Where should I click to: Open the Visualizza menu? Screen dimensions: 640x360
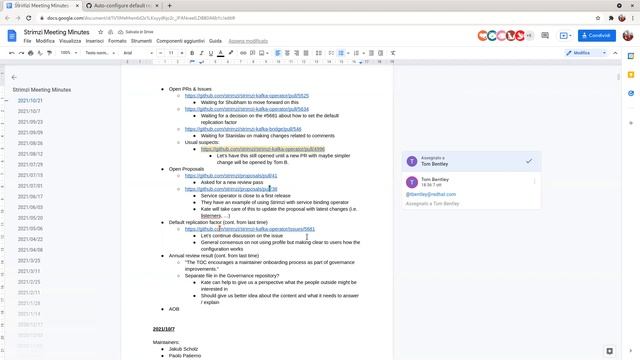(70, 41)
